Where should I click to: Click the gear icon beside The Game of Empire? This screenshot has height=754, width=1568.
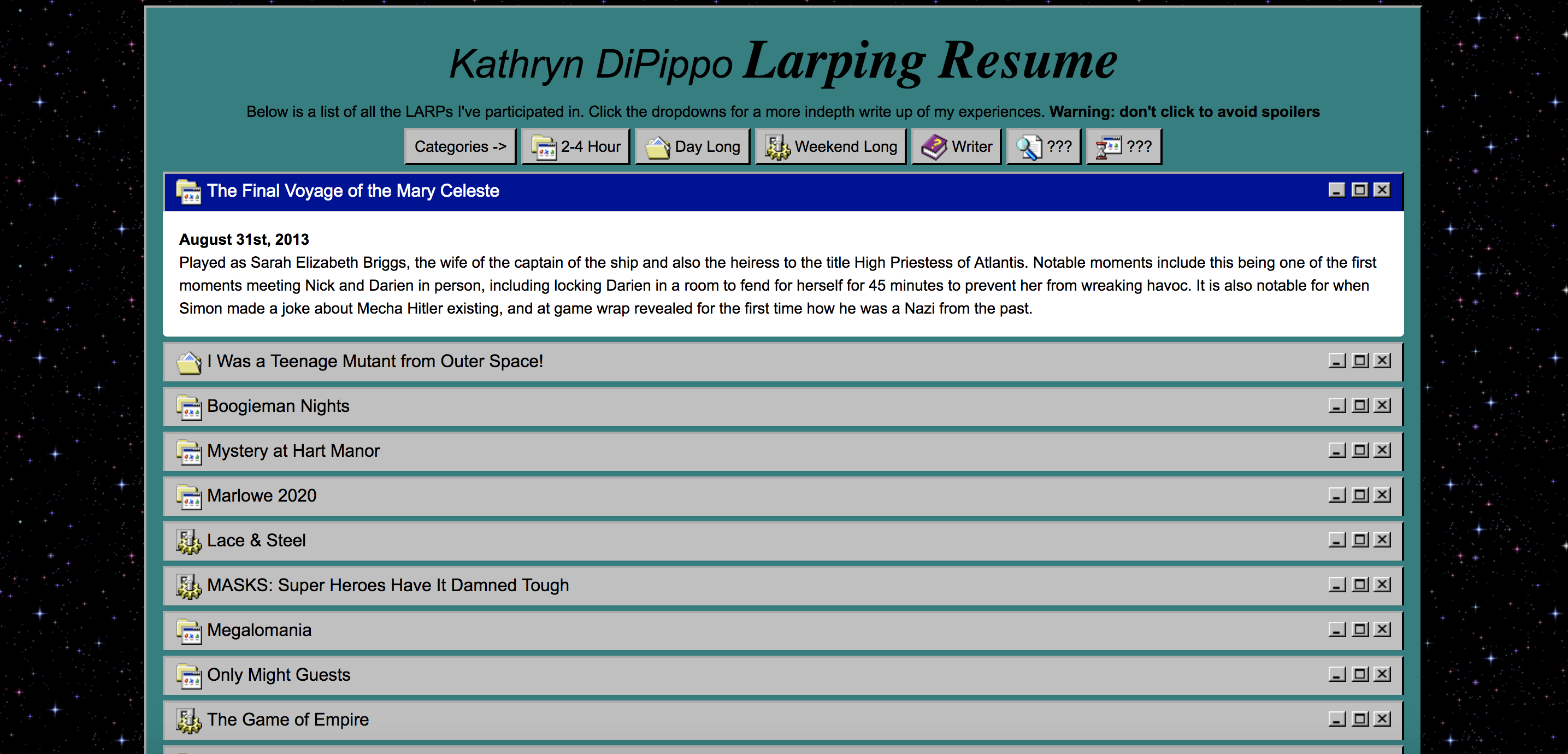189,720
